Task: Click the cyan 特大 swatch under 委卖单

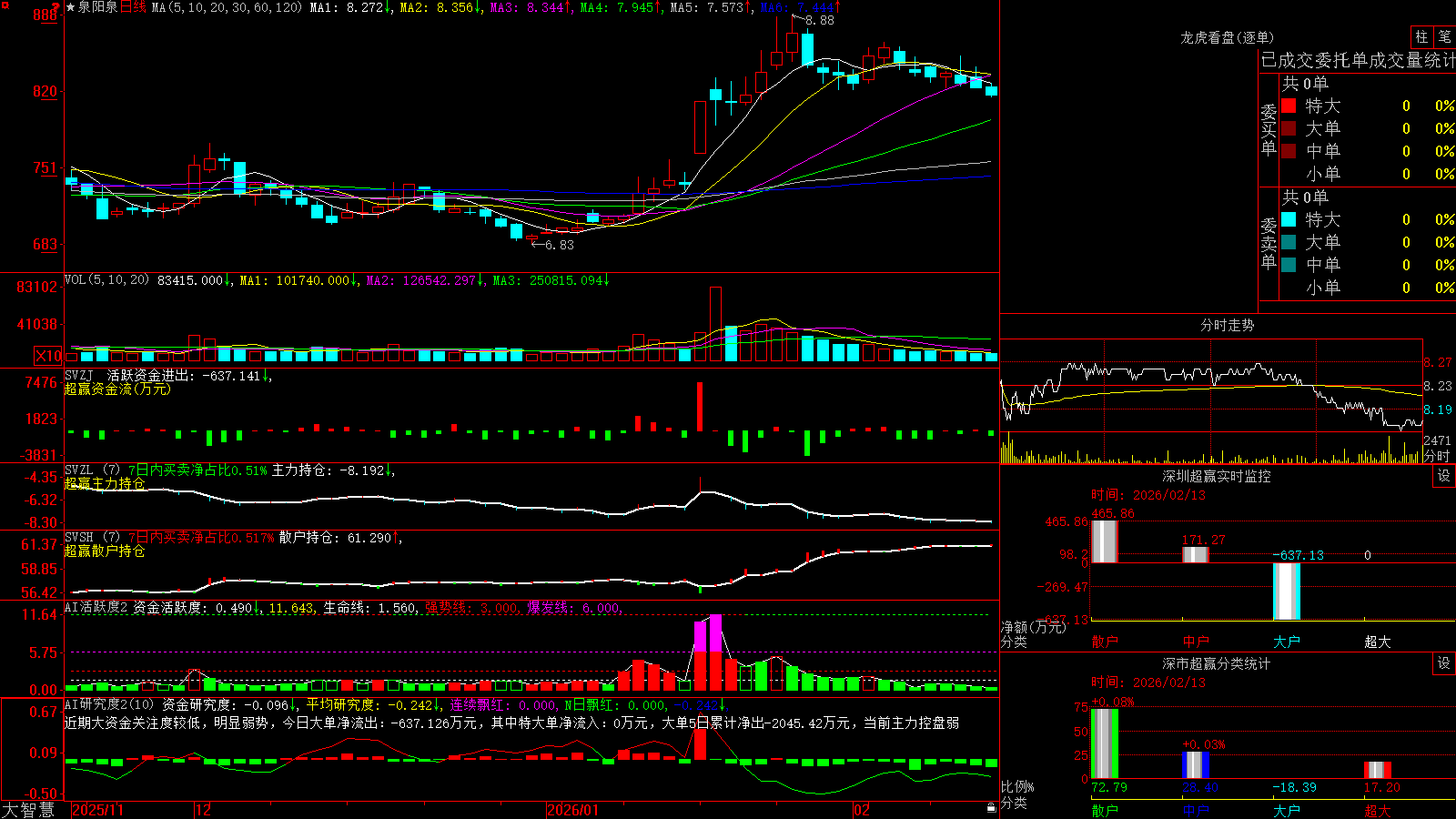Action: point(1289,219)
